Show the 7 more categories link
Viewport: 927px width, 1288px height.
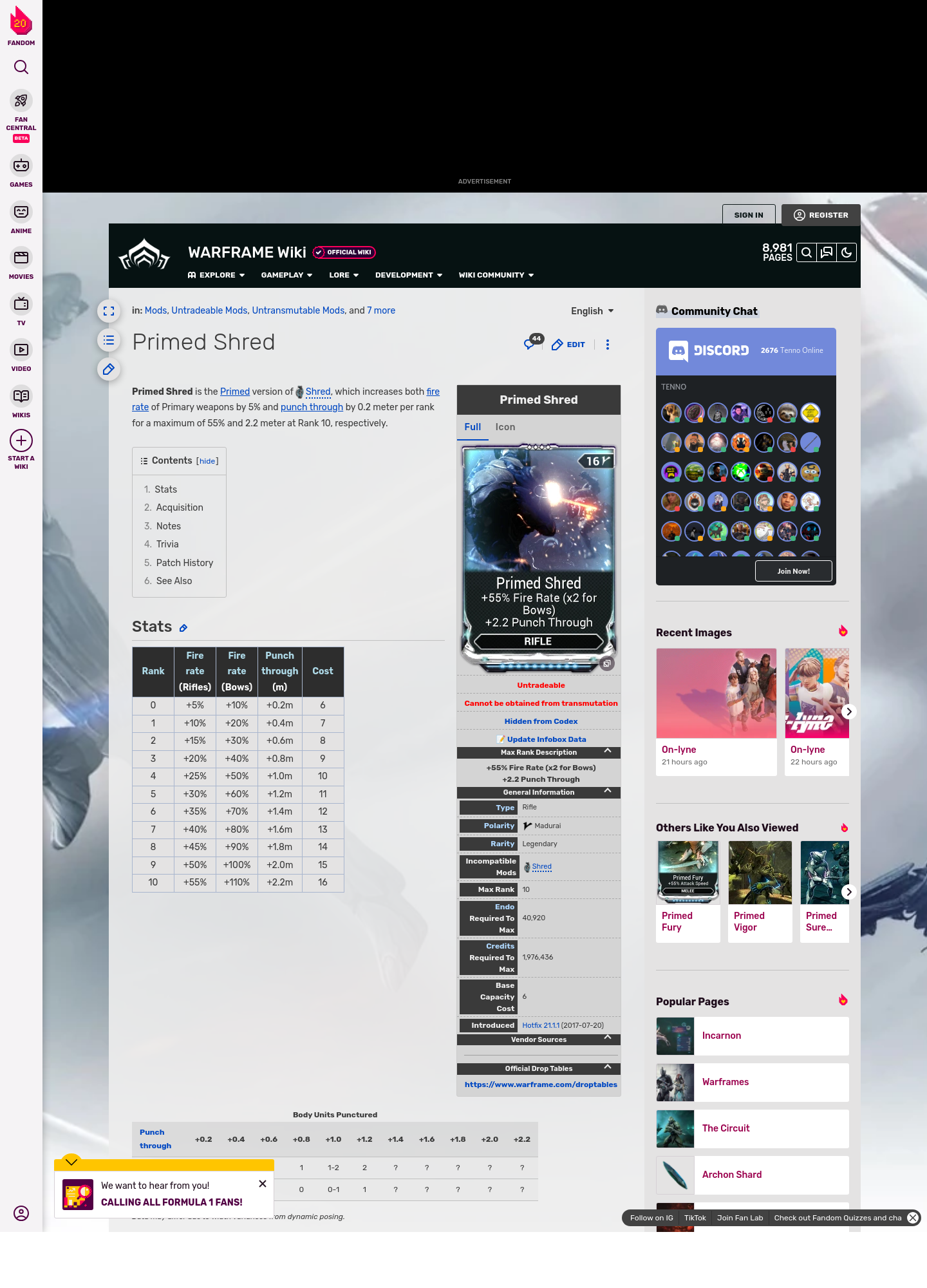(381, 310)
